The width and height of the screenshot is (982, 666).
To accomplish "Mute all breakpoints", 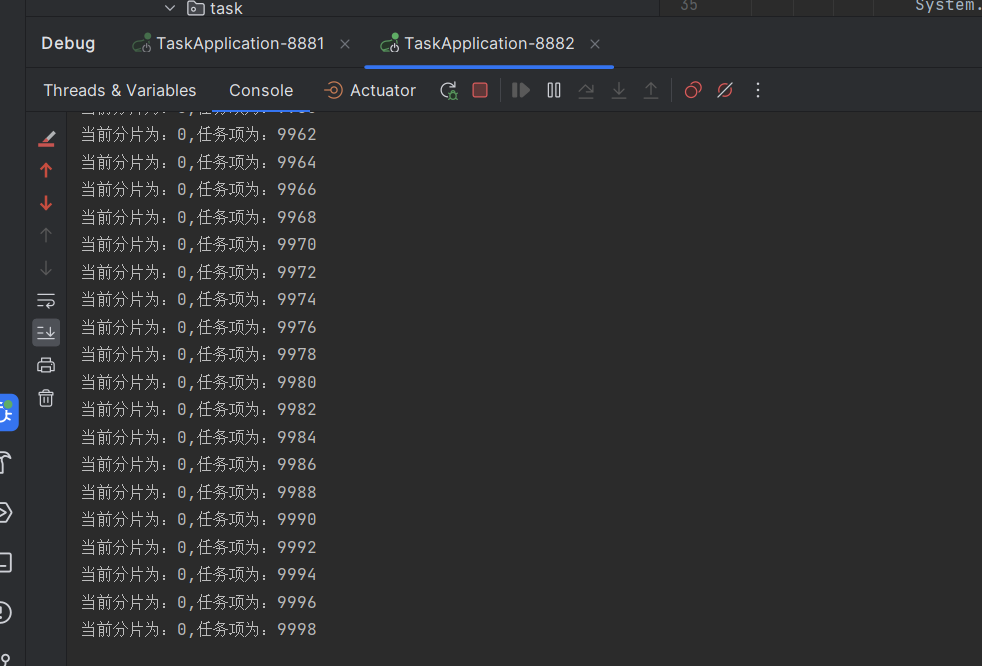I will (724, 89).
